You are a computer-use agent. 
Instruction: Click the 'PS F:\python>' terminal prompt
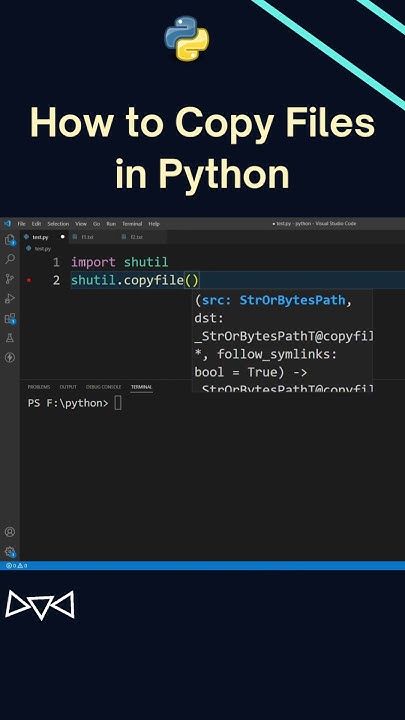68,403
